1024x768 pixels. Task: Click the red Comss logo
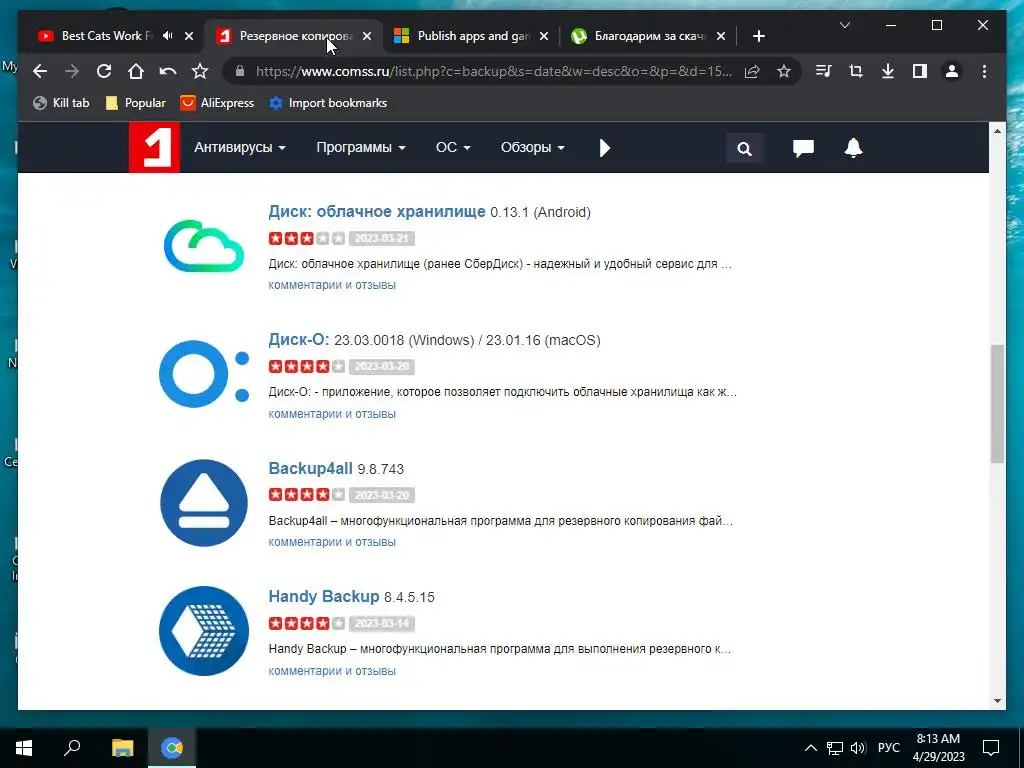(x=154, y=148)
